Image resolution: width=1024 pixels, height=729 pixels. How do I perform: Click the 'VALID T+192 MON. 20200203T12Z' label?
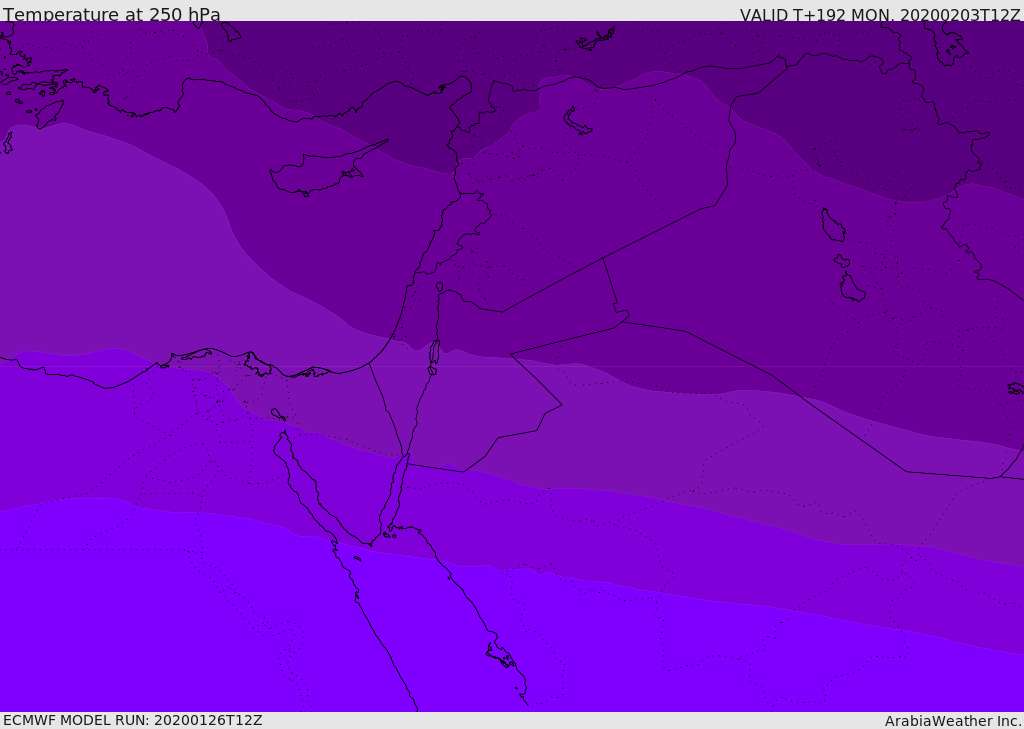coord(880,14)
